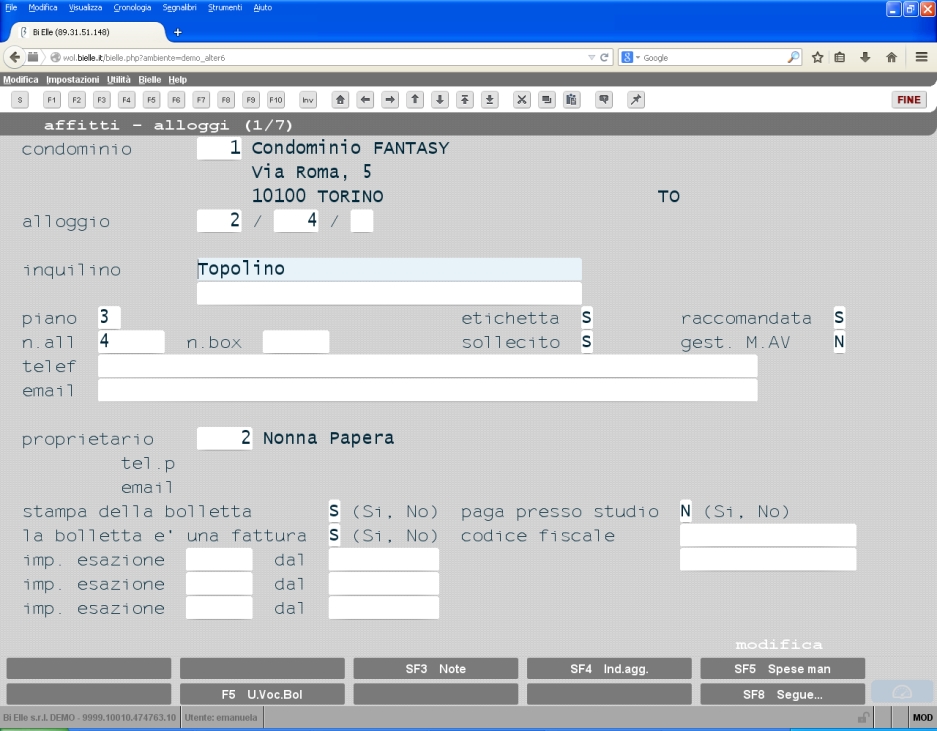Open the Impostazioni menu

(x=72, y=79)
